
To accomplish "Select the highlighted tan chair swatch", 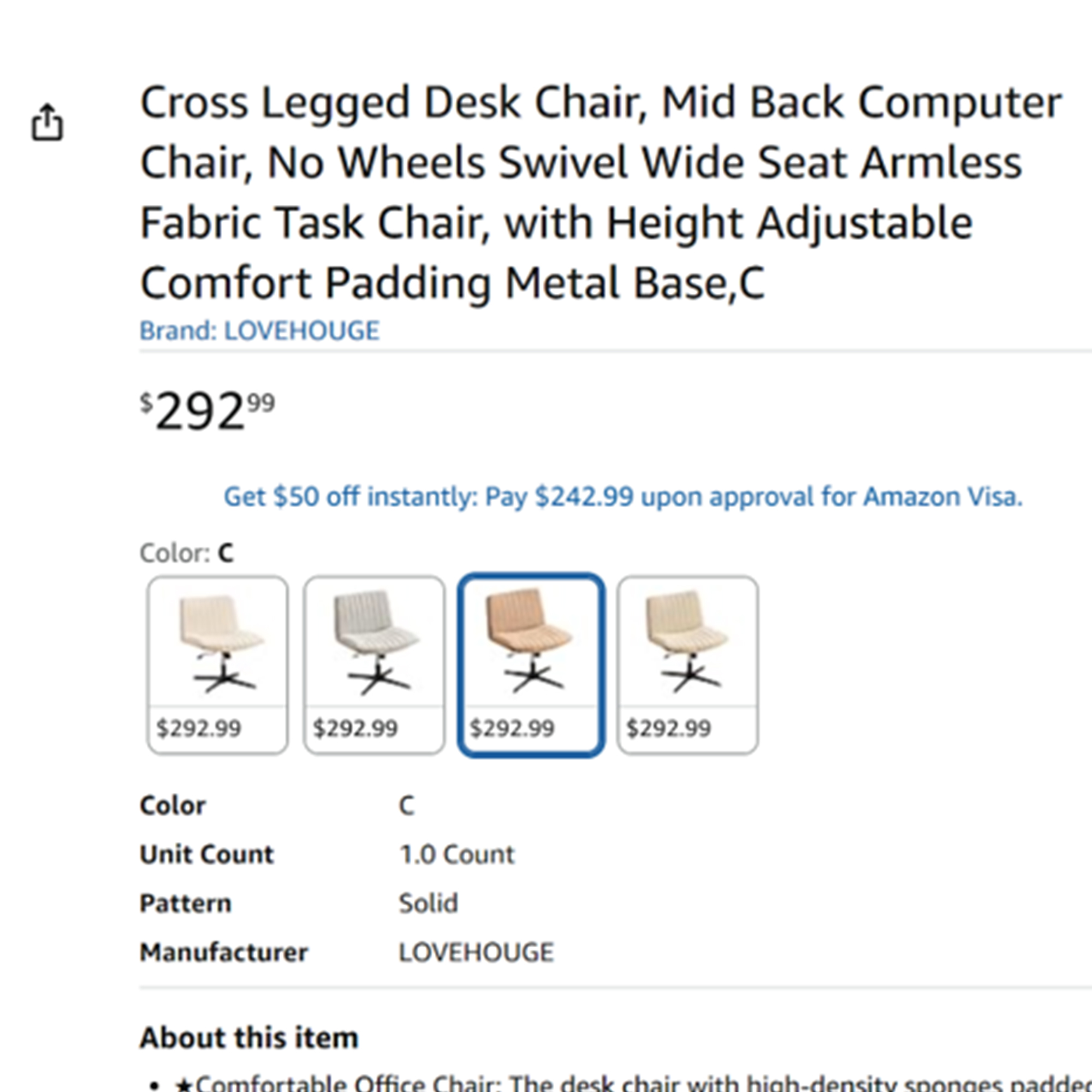I will [531, 664].
